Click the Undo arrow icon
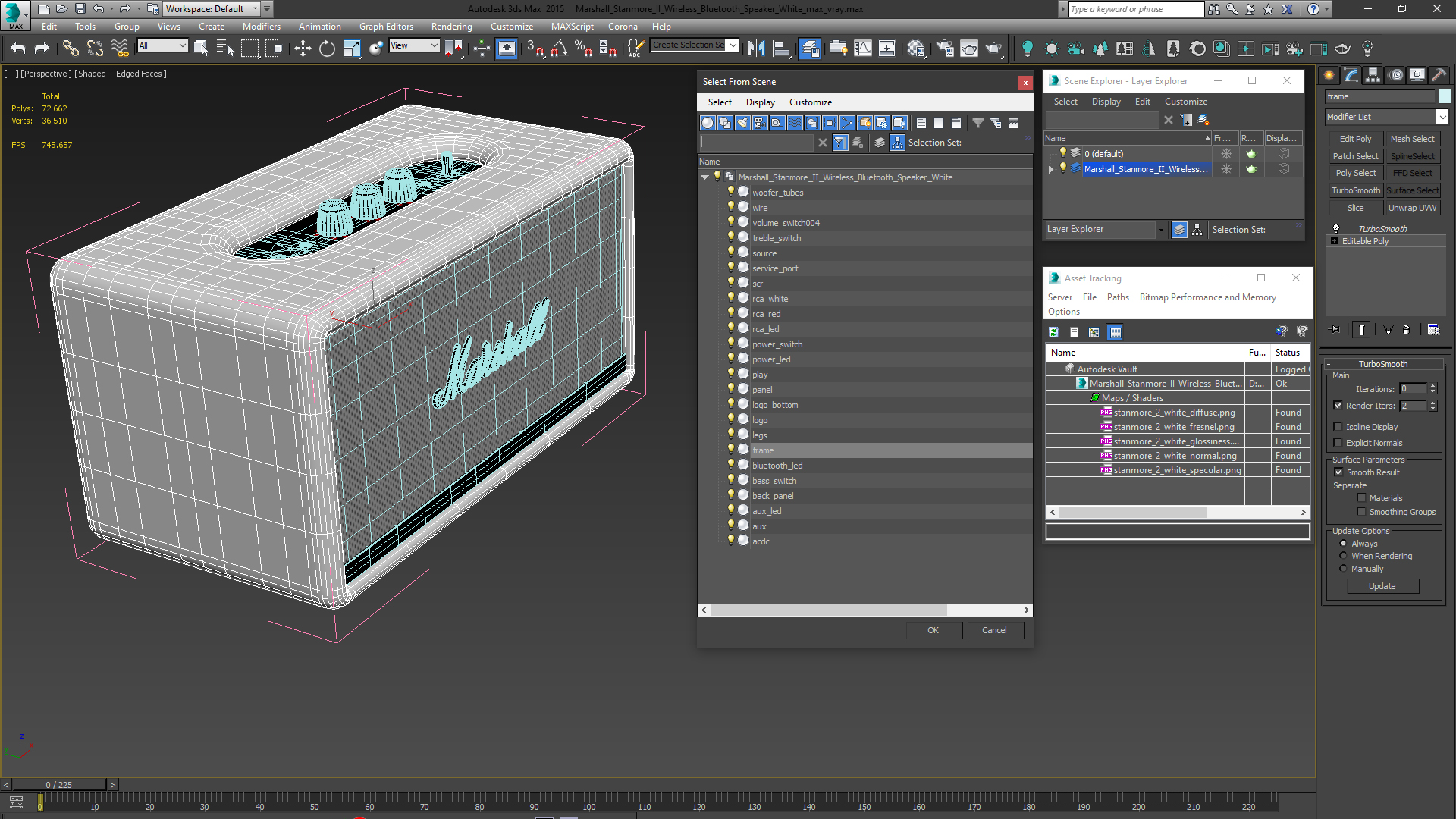 tap(18, 49)
